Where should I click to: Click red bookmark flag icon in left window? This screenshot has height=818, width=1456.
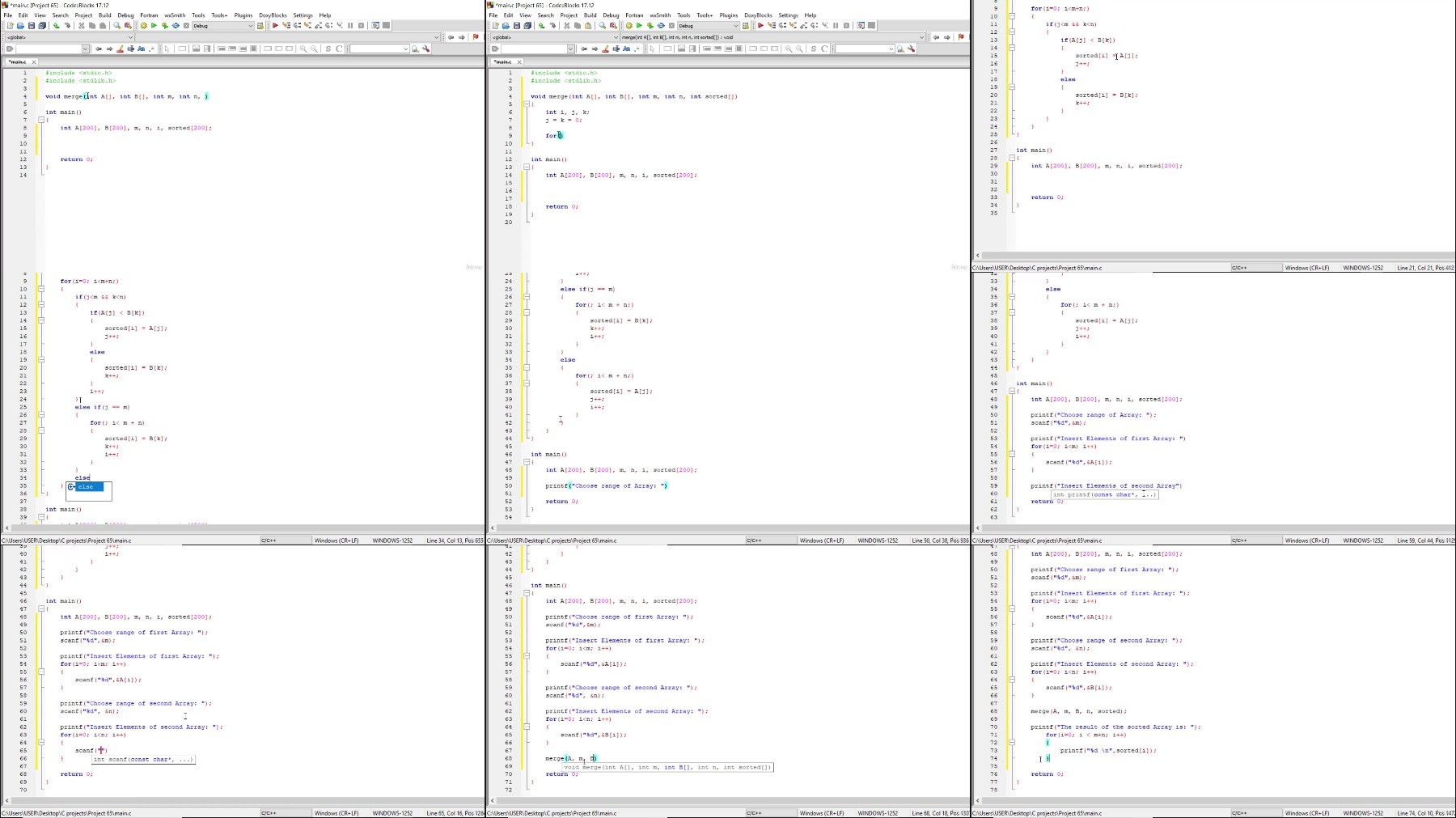pyautogui.click(x=476, y=36)
